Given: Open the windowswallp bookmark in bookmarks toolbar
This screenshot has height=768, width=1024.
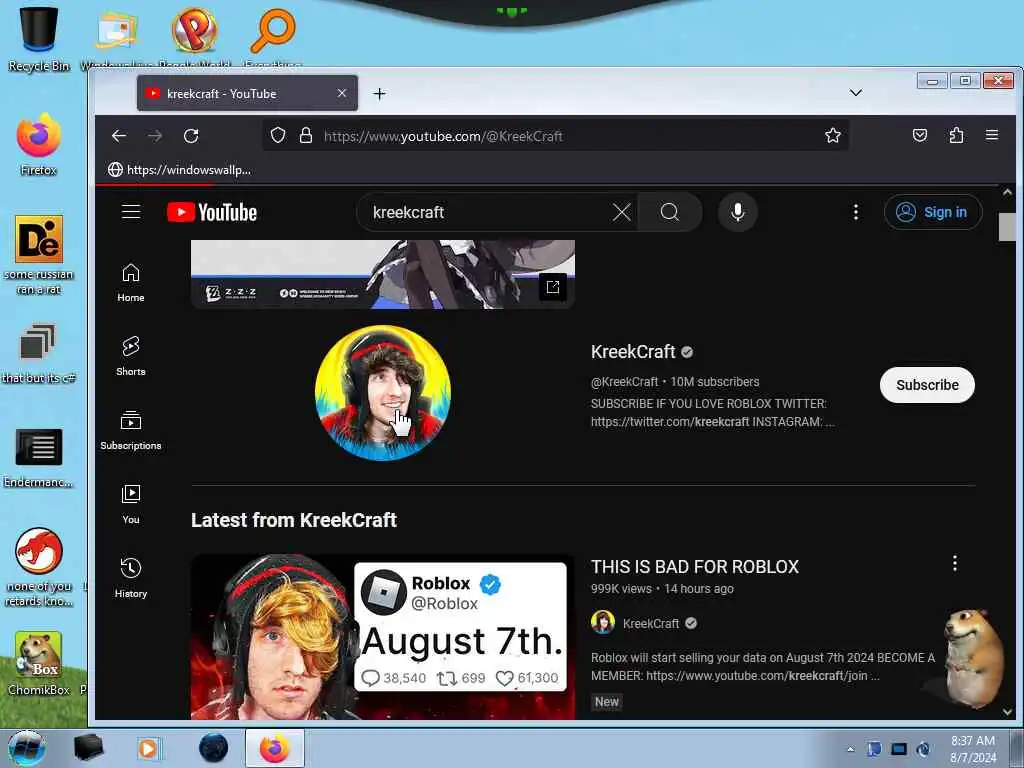Looking at the screenshot, I should pyautogui.click(x=179, y=170).
